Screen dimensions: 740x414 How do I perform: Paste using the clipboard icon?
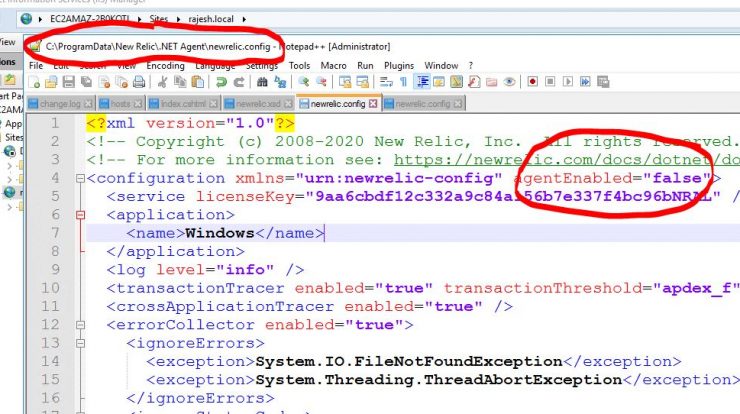click(197, 82)
